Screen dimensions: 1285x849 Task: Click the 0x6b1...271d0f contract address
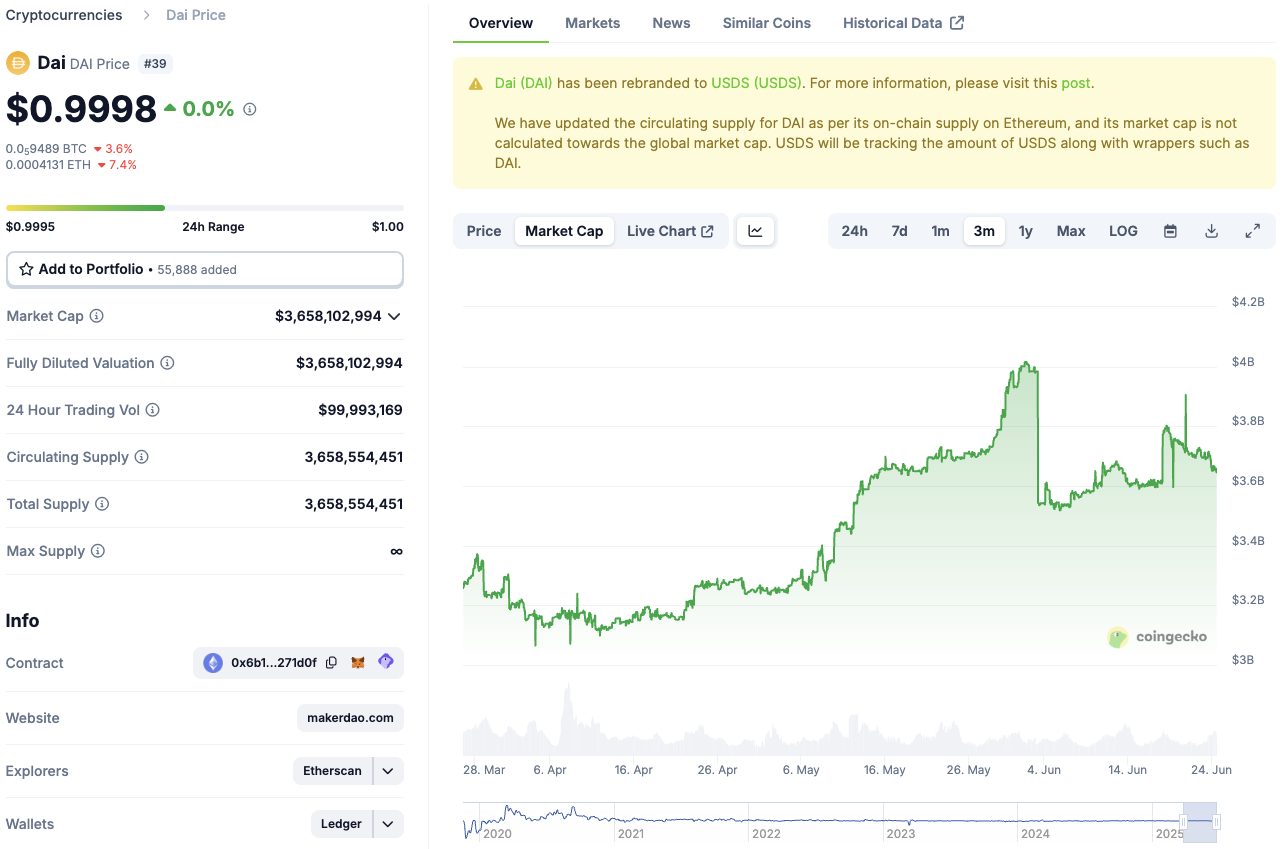pyautogui.click(x=274, y=663)
